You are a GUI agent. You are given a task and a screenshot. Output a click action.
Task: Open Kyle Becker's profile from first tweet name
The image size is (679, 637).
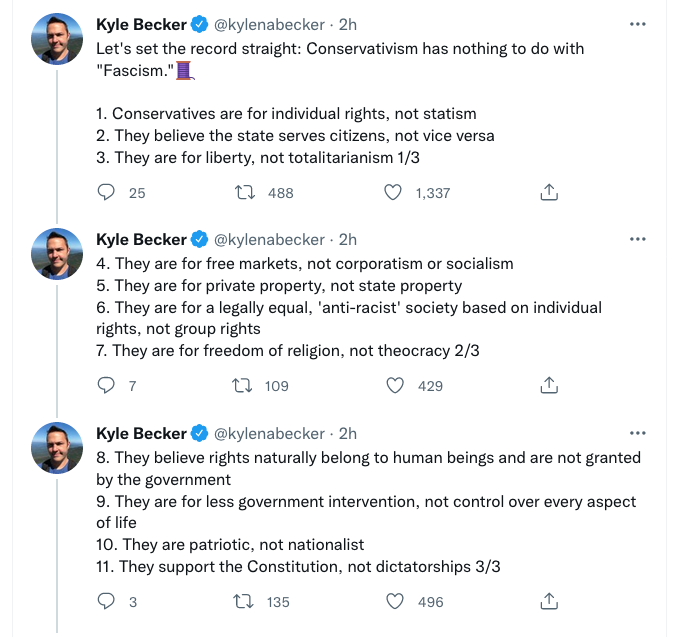click(x=141, y=24)
